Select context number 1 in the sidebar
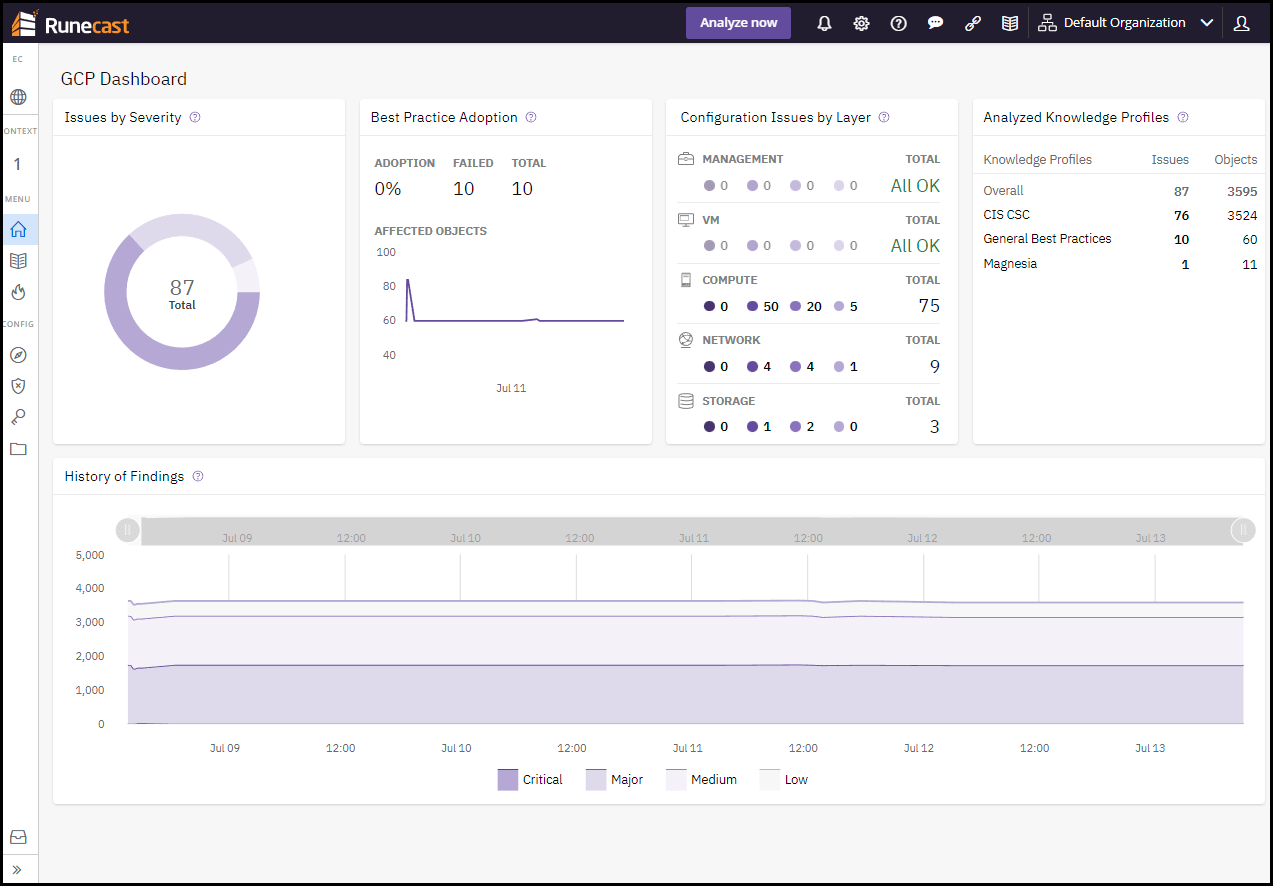This screenshot has width=1273, height=886. pos(18,164)
